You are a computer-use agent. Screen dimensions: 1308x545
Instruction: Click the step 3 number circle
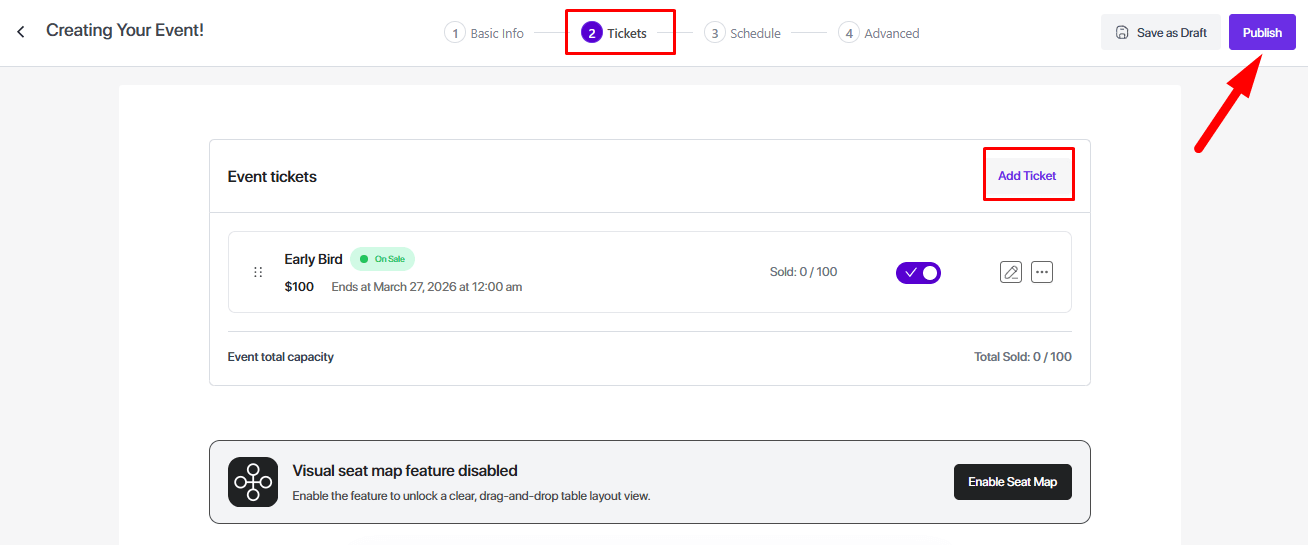(714, 33)
